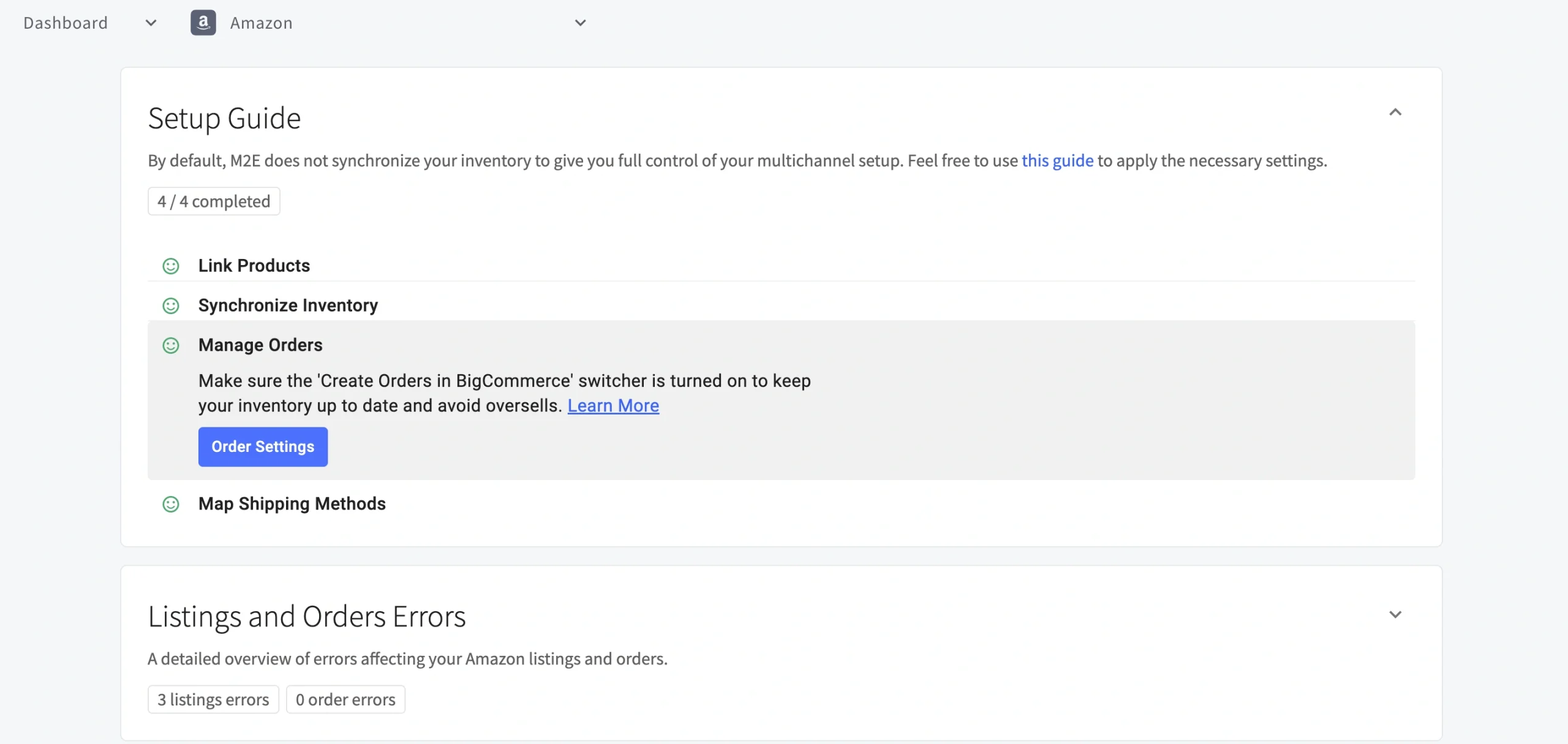Click the Manage Orders smiley status icon
The width and height of the screenshot is (1568, 744).
170,345
